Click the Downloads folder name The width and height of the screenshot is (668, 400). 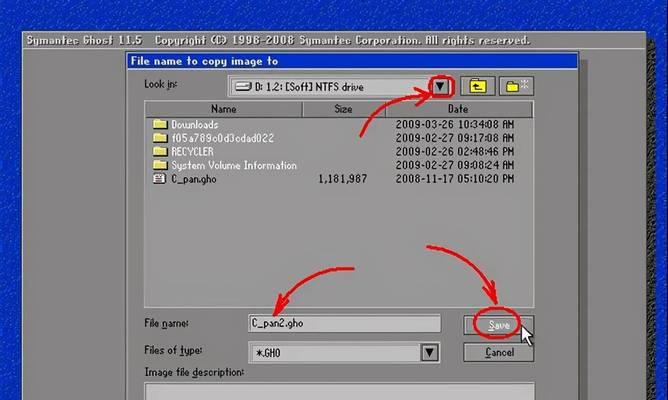pos(195,124)
